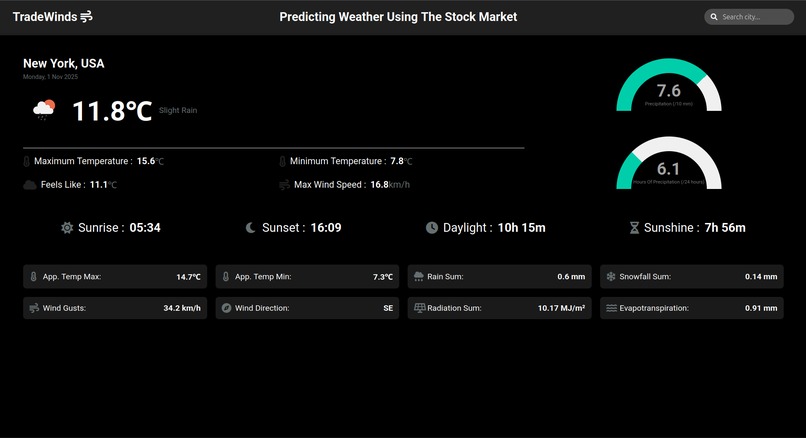806x438 pixels.
Task: Click the Hours of Precipitation gauge 6.1
Action: point(669,163)
